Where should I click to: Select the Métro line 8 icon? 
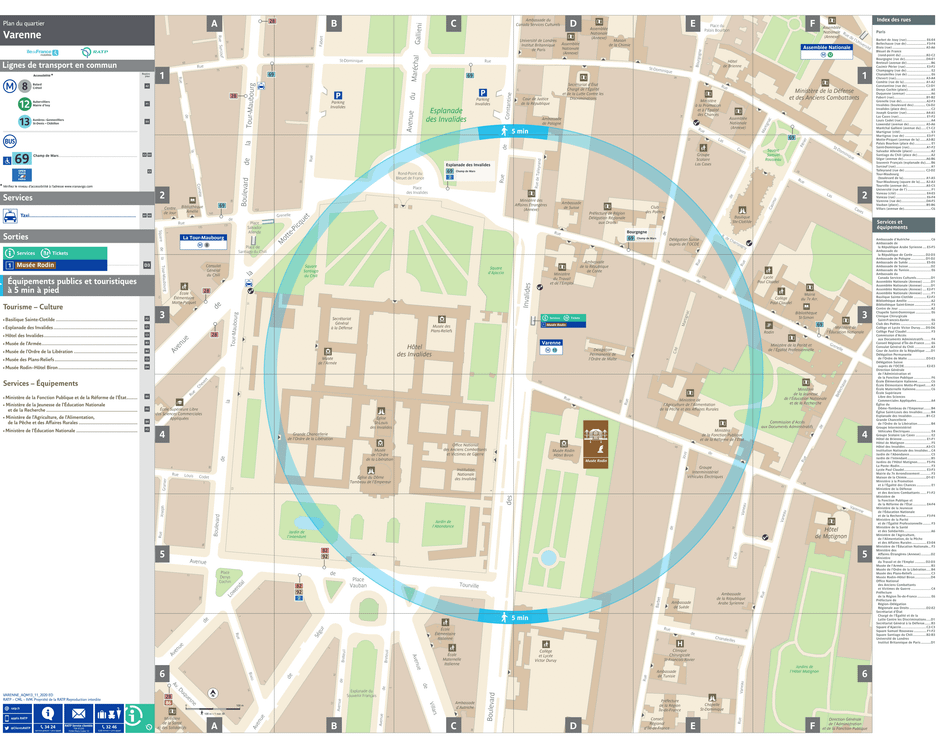pyautogui.click(x=23, y=88)
